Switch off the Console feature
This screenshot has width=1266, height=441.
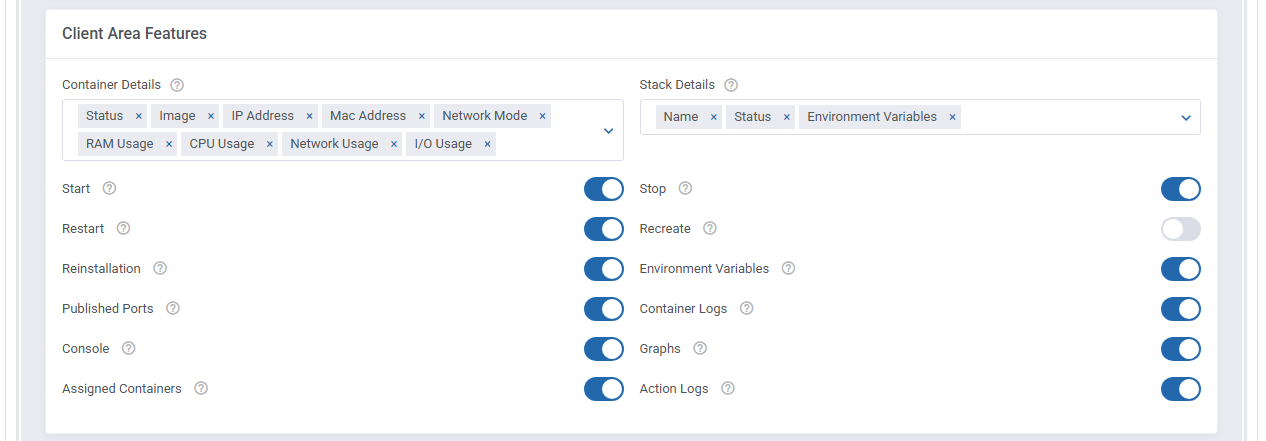pyautogui.click(x=604, y=349)
